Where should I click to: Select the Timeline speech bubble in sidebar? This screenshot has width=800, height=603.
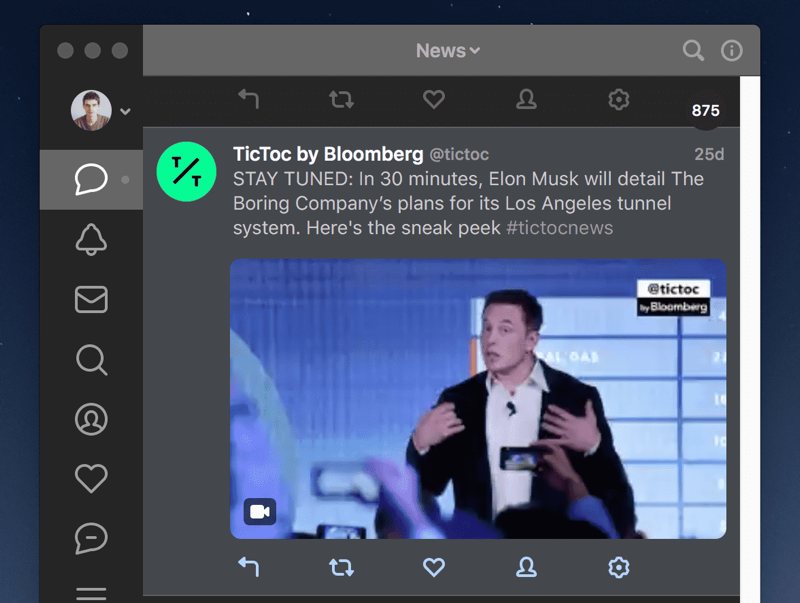pyautogui.click(x=91, y=180)
